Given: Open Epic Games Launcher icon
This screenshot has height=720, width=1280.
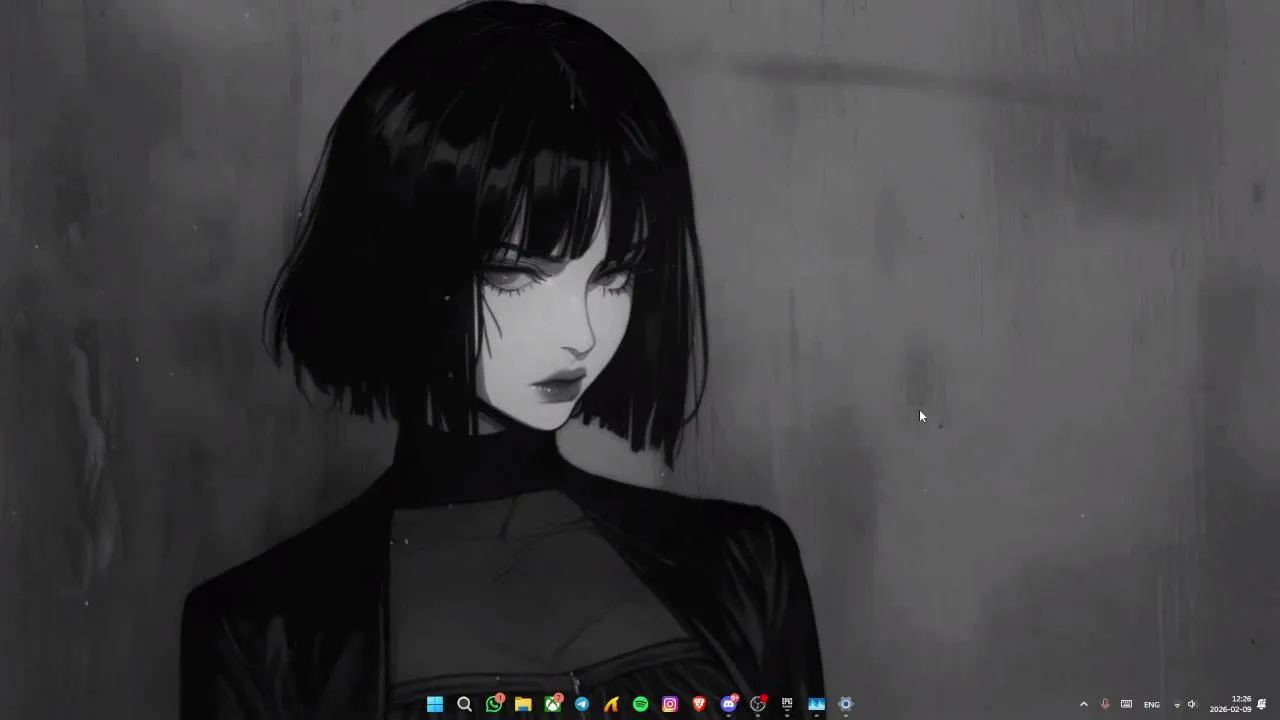Looking at the screenshot, I should [x=787, y=704].
